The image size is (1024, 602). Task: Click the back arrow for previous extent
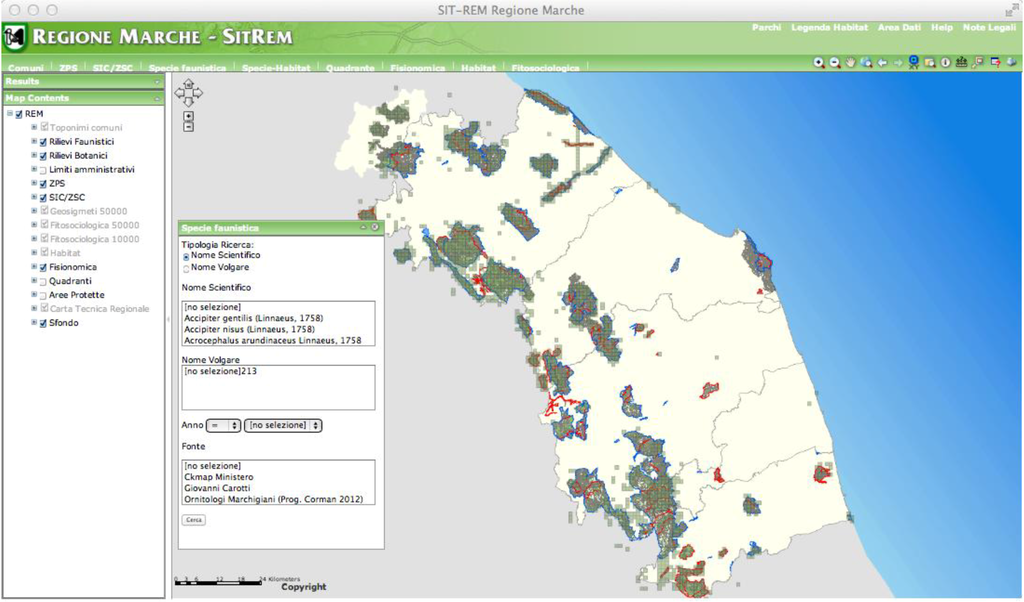[882, 62]
